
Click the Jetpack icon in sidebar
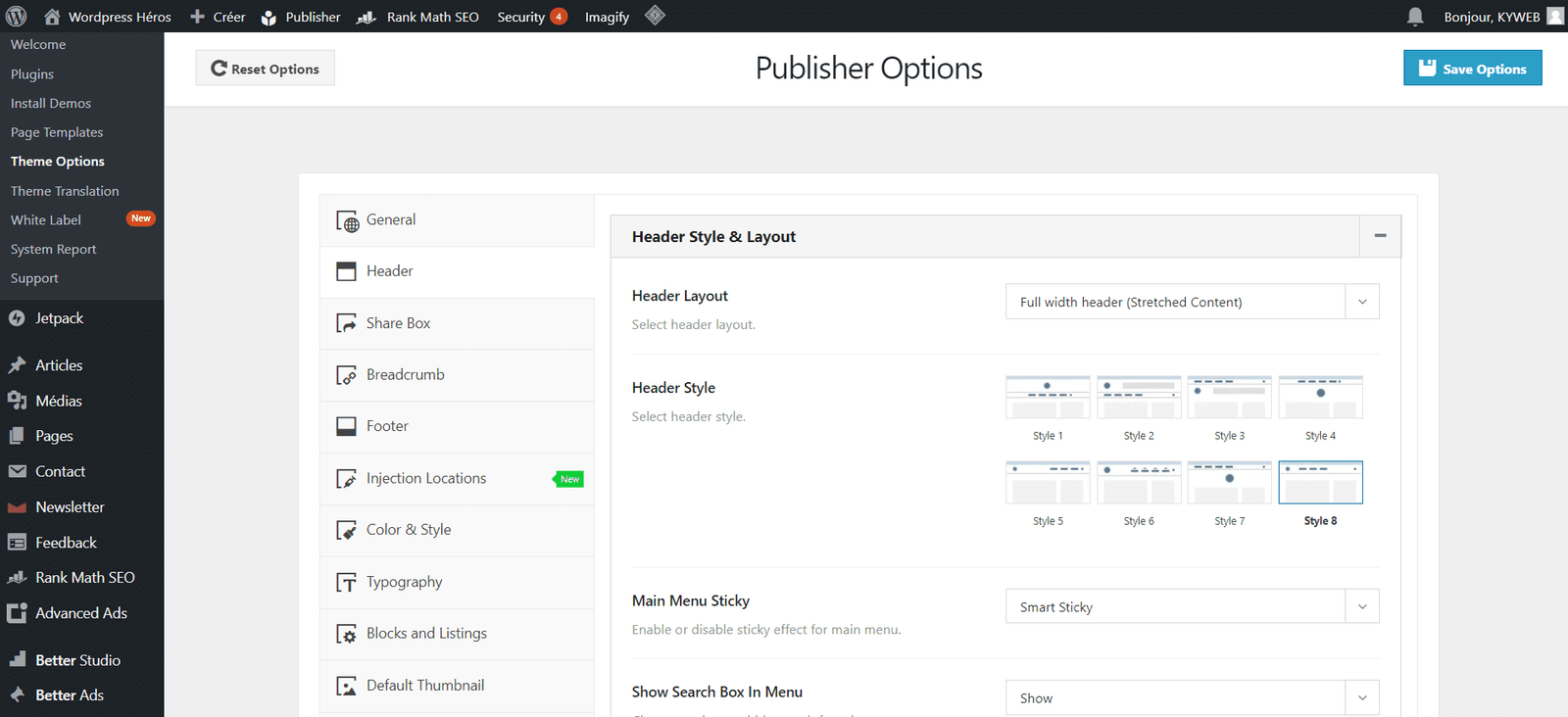tap(17, 318)
